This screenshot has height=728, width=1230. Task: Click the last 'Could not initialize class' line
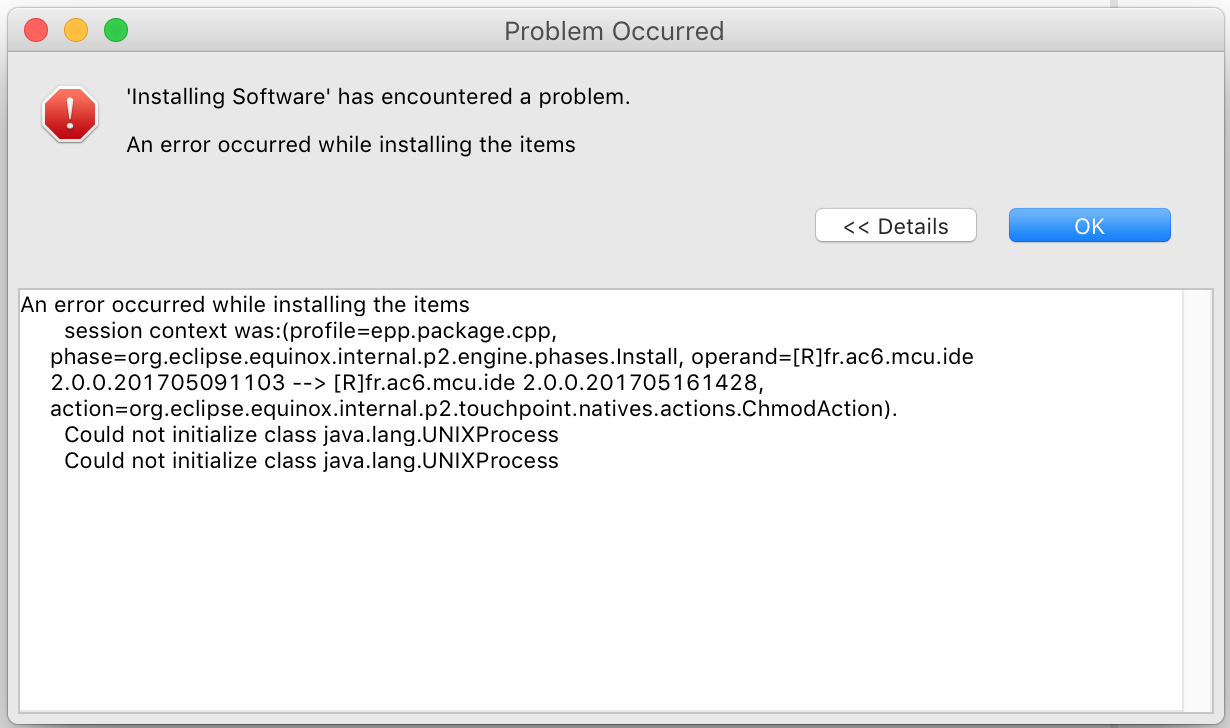pyautogui.click(x=311, y=461)
